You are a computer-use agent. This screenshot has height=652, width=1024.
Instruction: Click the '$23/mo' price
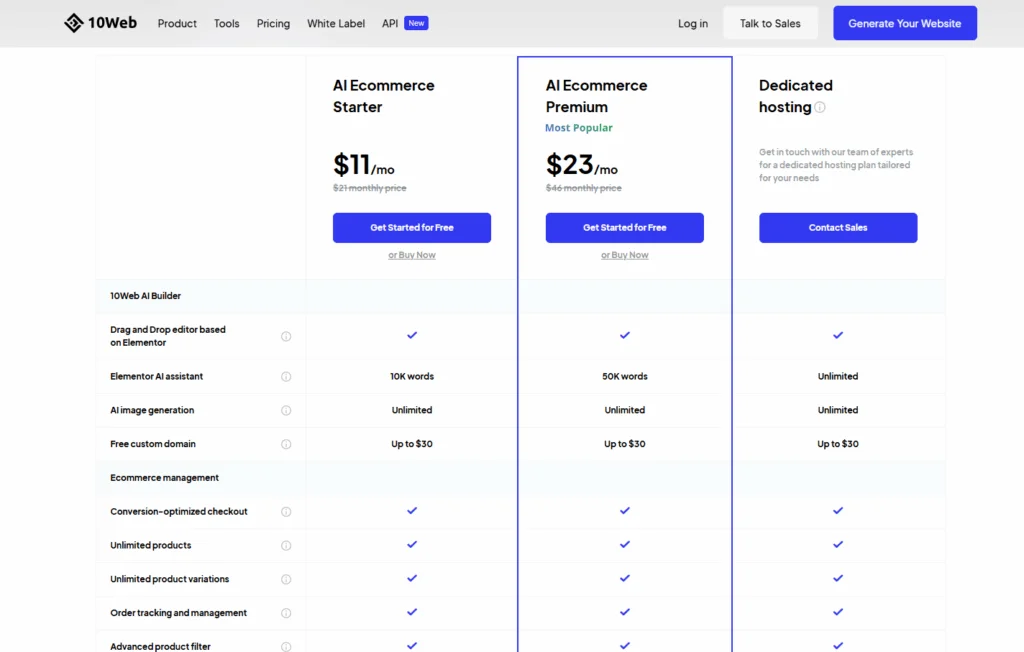[582, 165]
